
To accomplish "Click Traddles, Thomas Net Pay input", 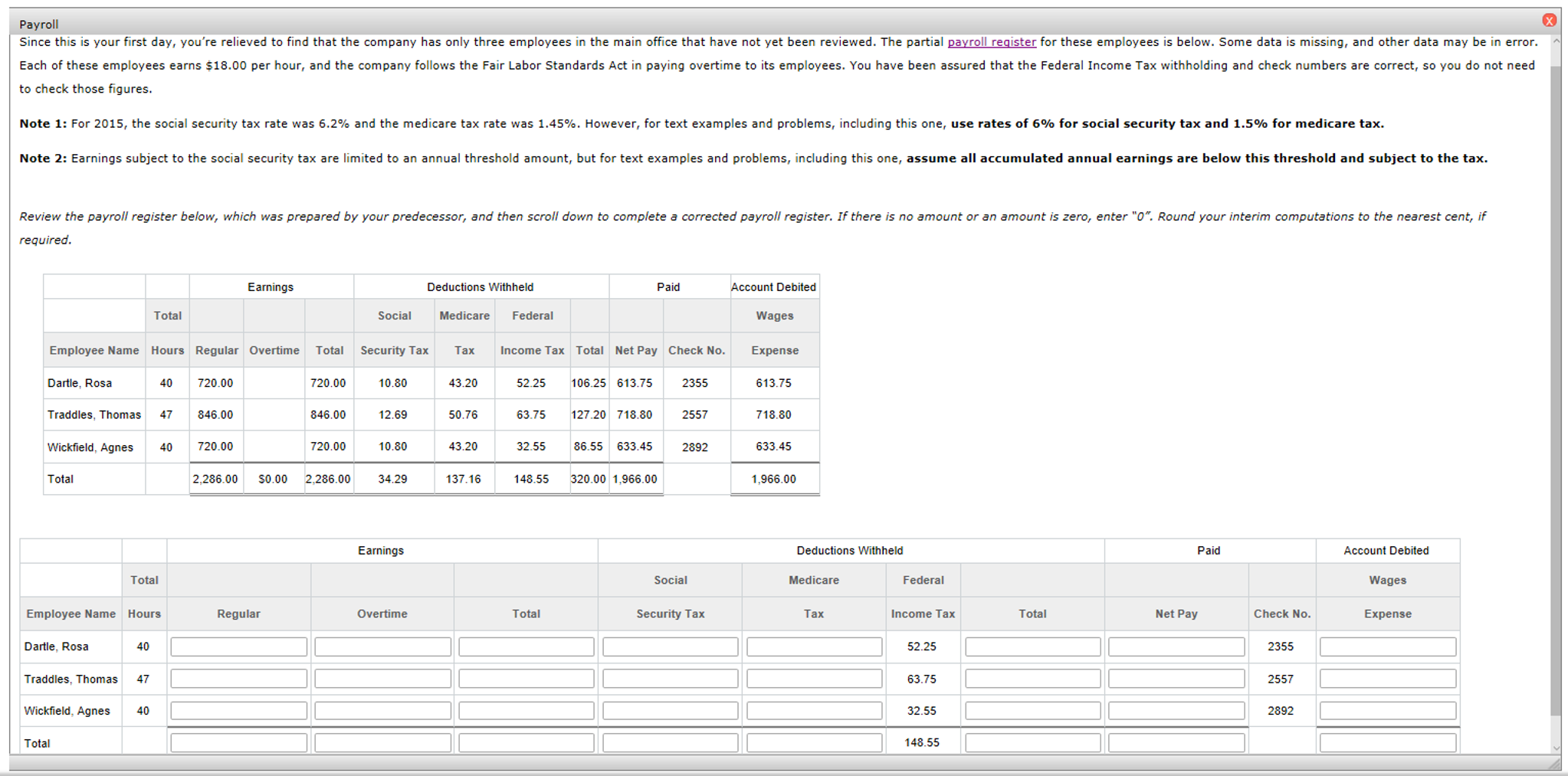I will [x=1176, y=679].
